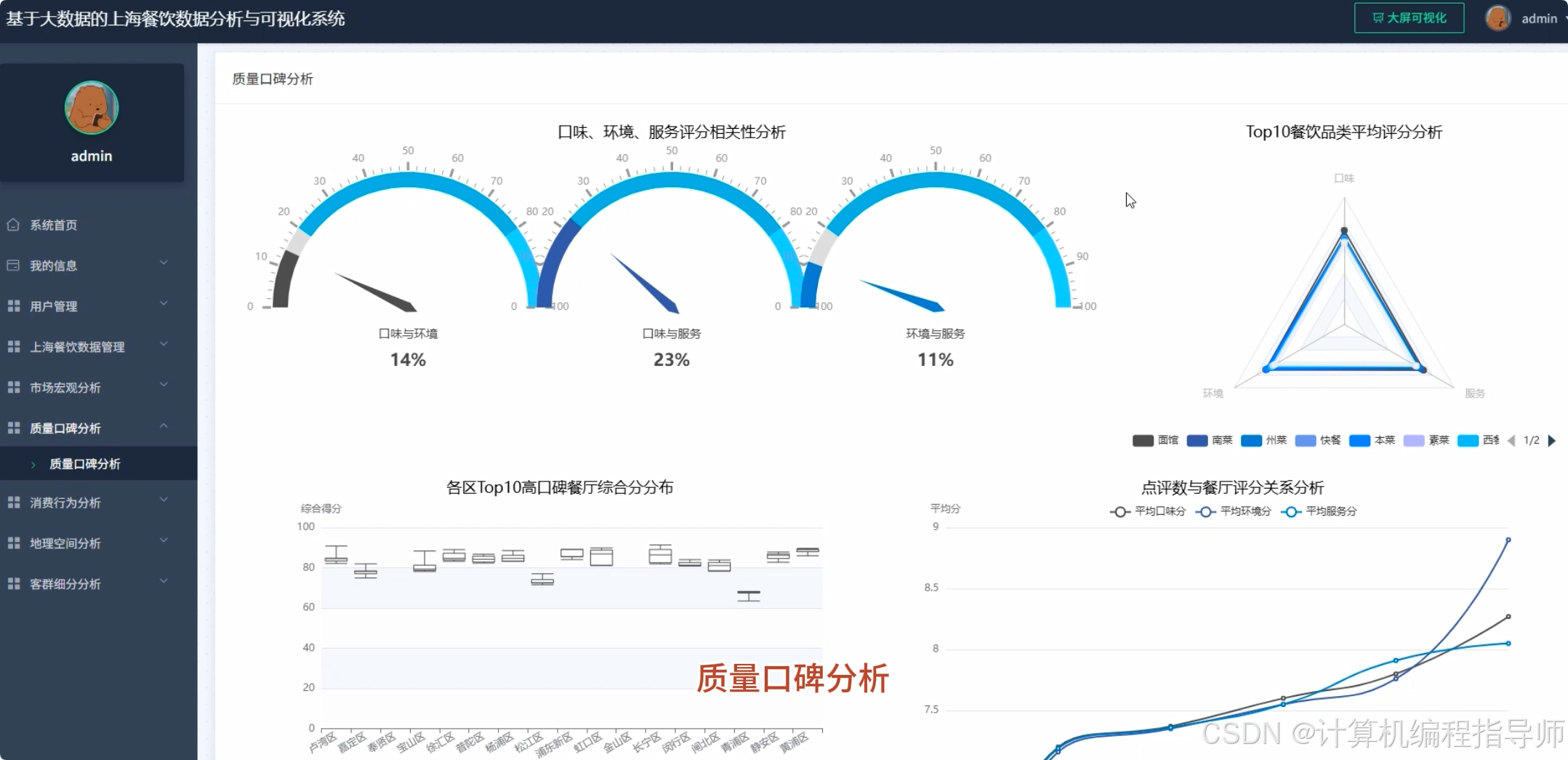
Task: Click the 消费行为分析 grid icon
Action: coord(13,502)
